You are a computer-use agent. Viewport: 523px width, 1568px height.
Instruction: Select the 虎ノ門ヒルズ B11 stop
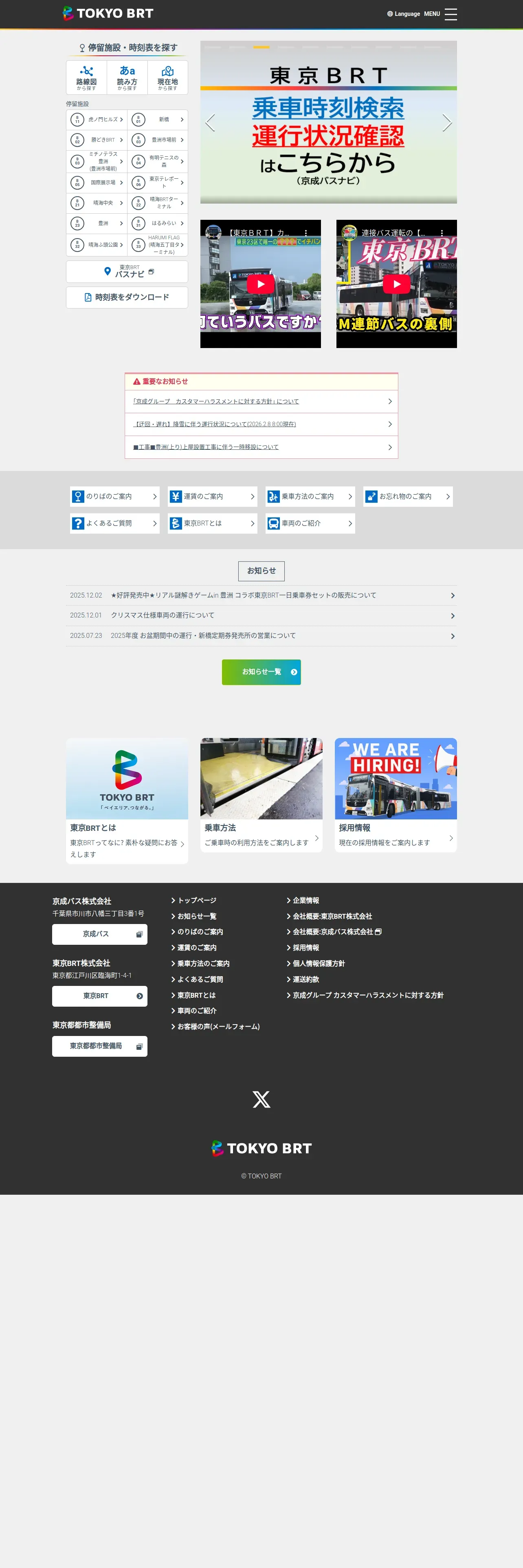(x=97, y=119)
